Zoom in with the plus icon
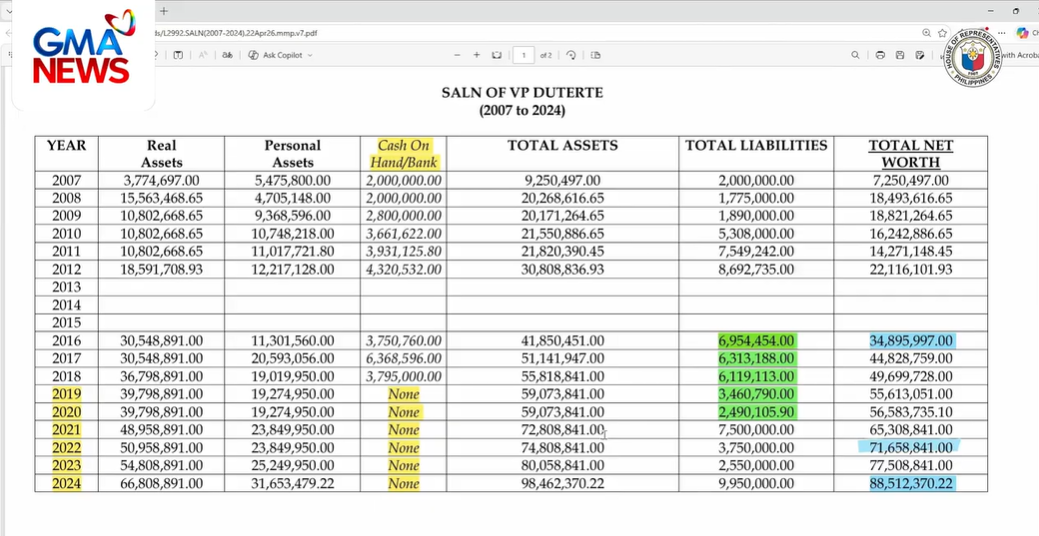The width and height of the screenshot is (1039, 536). point(476,55)
